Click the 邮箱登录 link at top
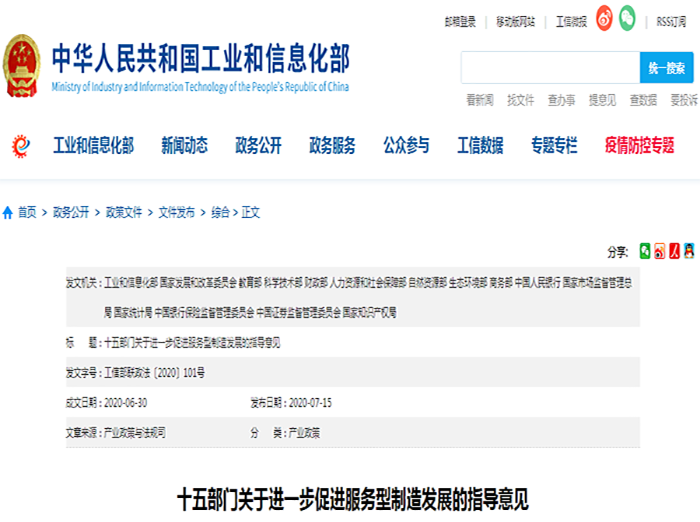Viewport: 700px width, 522px height. tap(460, 21)
